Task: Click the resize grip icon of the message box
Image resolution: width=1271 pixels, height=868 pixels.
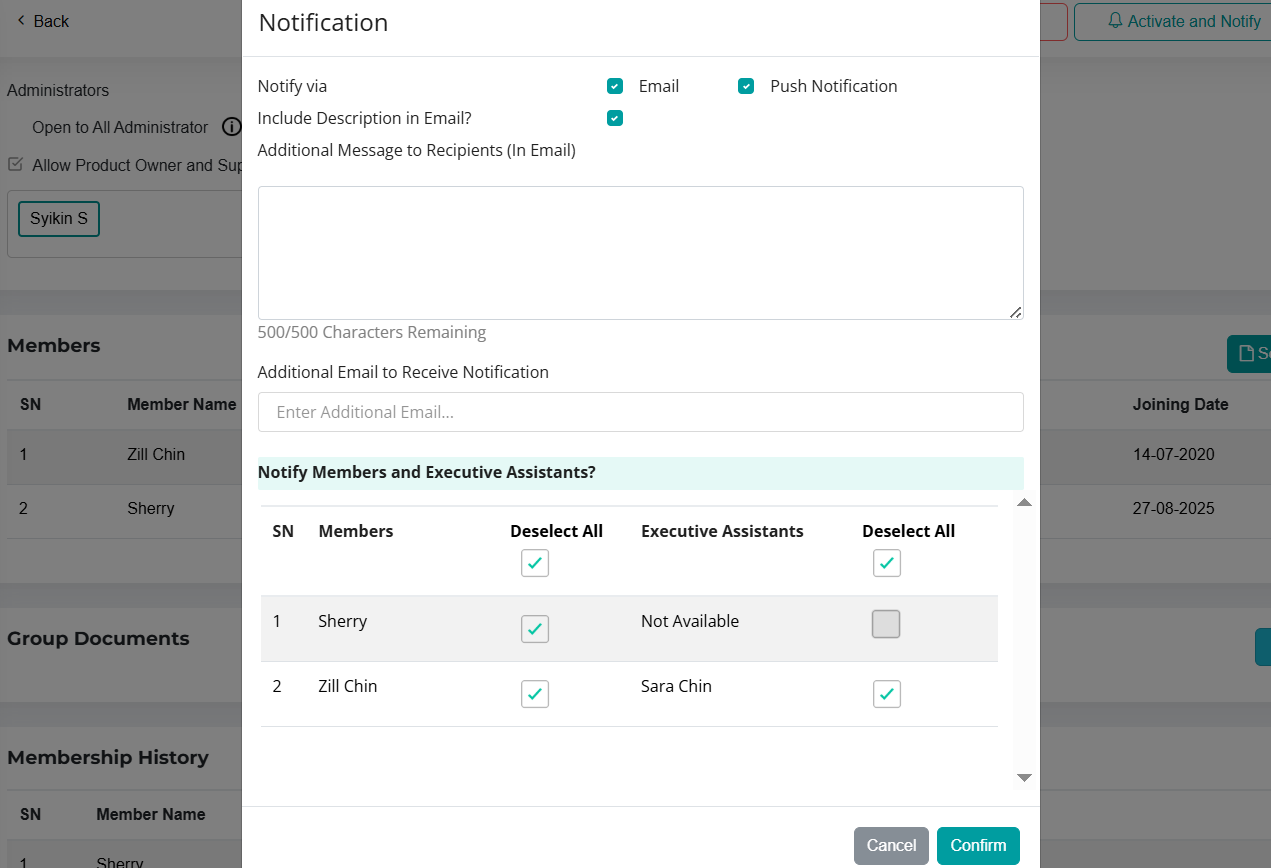Action: tap(1015, 312)
